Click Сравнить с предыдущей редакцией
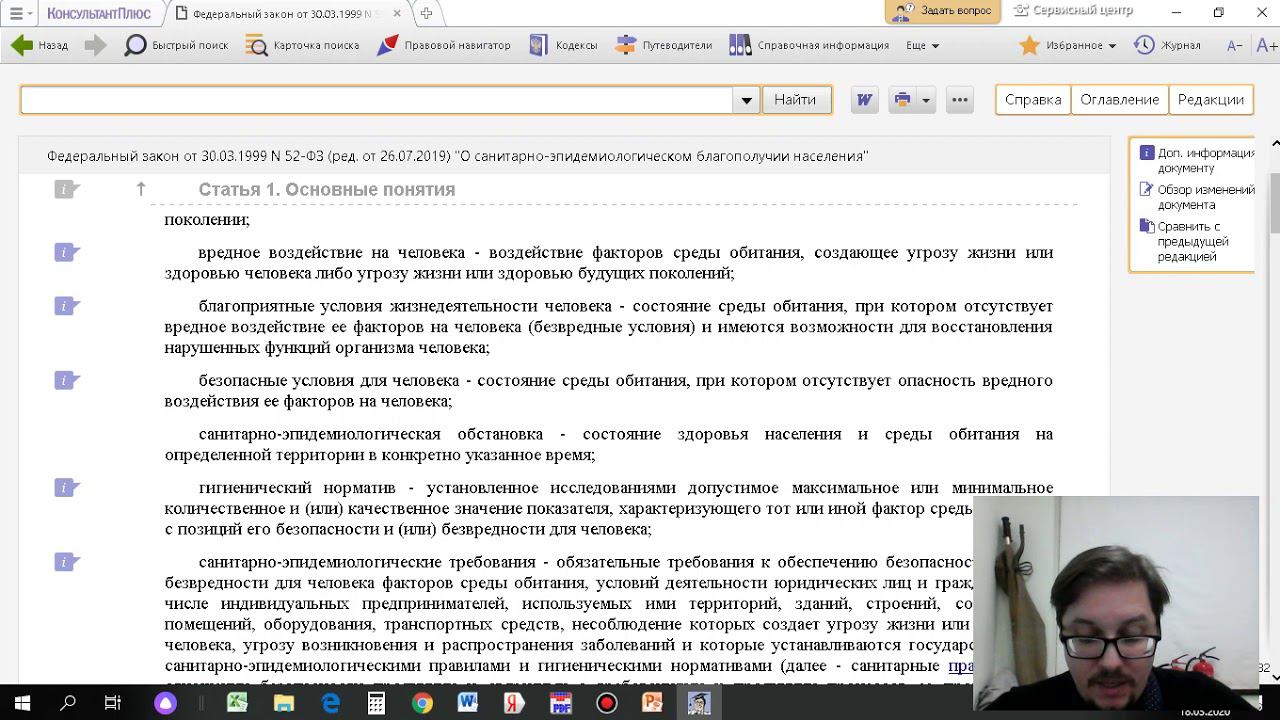This screenshot has height=720, width=1280. (x=1186, y=241)
